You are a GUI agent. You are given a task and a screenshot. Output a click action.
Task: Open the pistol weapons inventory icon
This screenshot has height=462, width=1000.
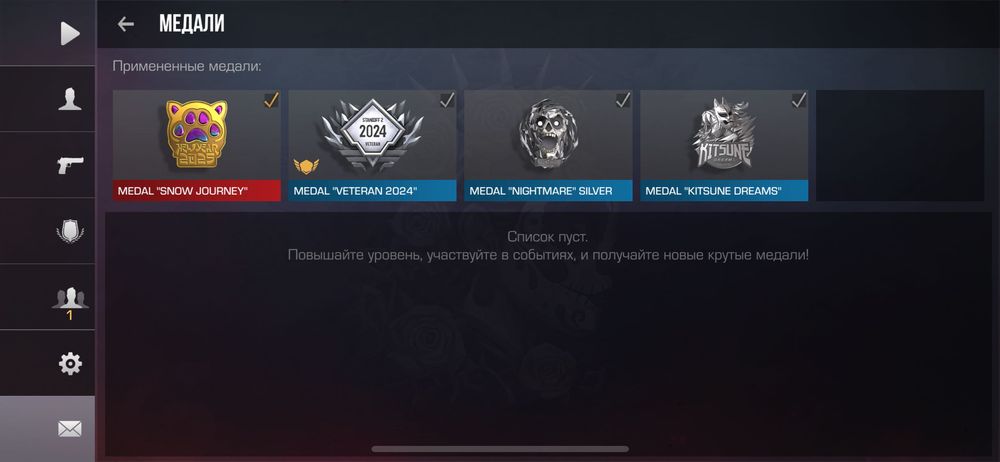(70, 165)
